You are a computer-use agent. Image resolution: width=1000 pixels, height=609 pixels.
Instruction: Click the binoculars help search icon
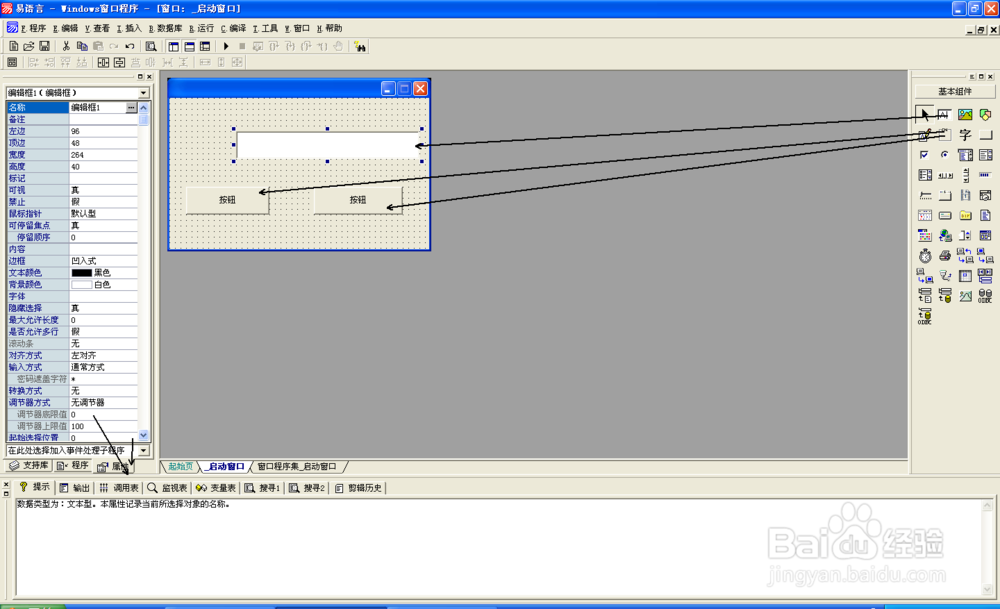pyautogui.click(x=360, y=47)
